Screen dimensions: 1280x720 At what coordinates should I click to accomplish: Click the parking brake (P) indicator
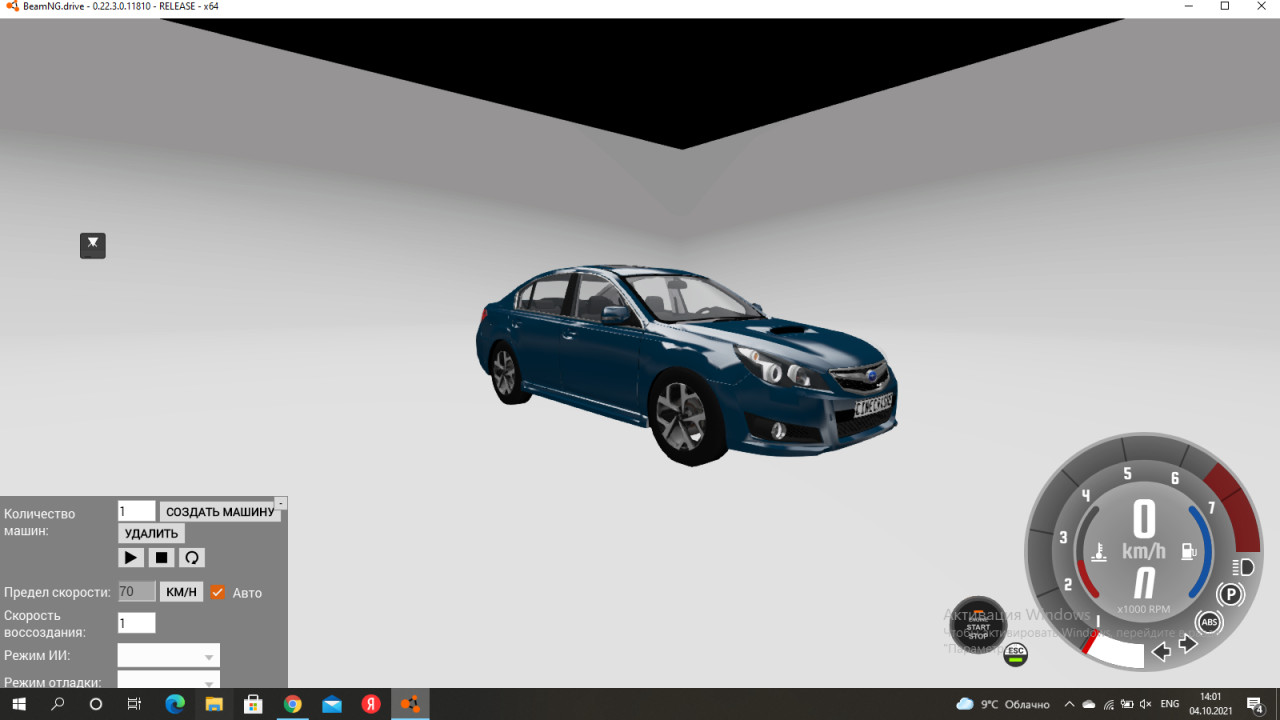tap(1231, 595)
